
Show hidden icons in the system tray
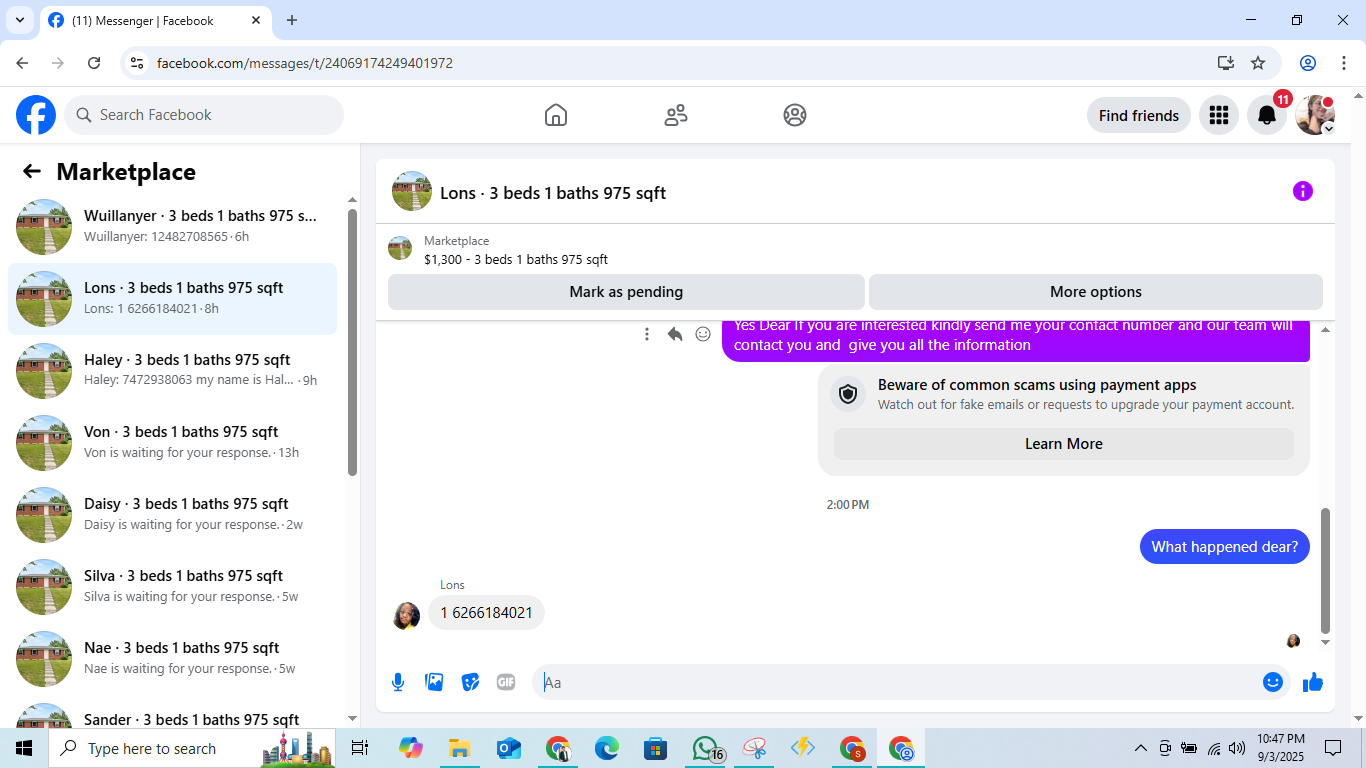click(x=1140, y=748)
